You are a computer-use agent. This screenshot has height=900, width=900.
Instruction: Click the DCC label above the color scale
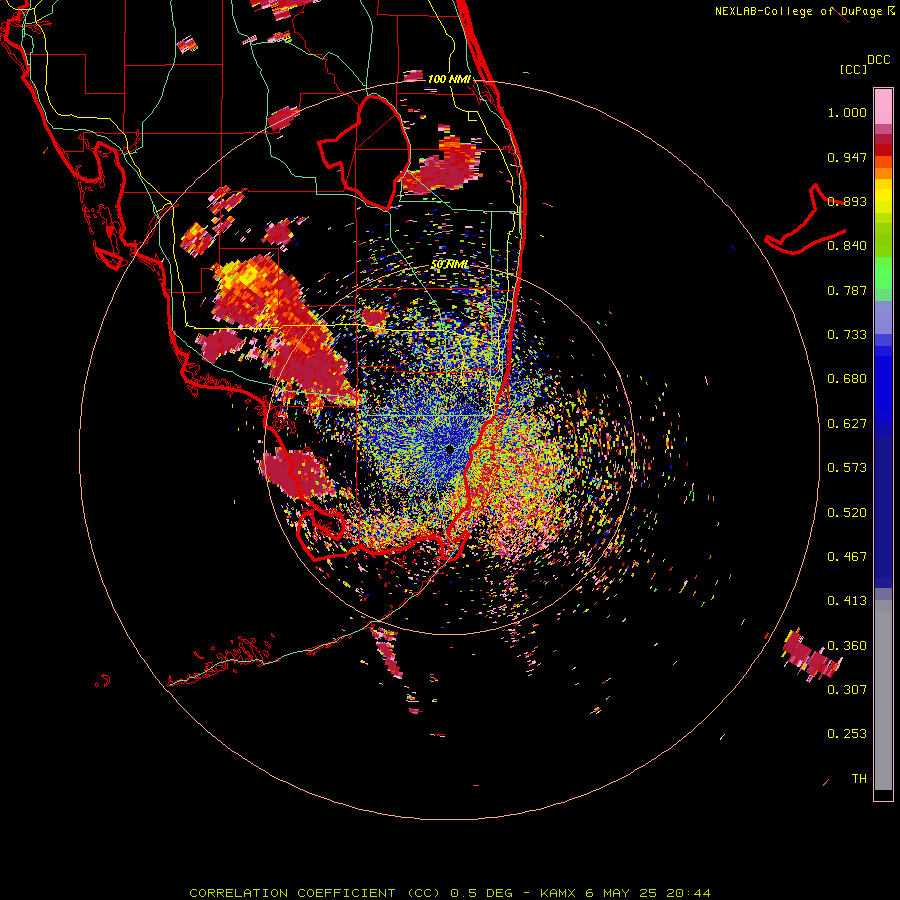point(878,60)
